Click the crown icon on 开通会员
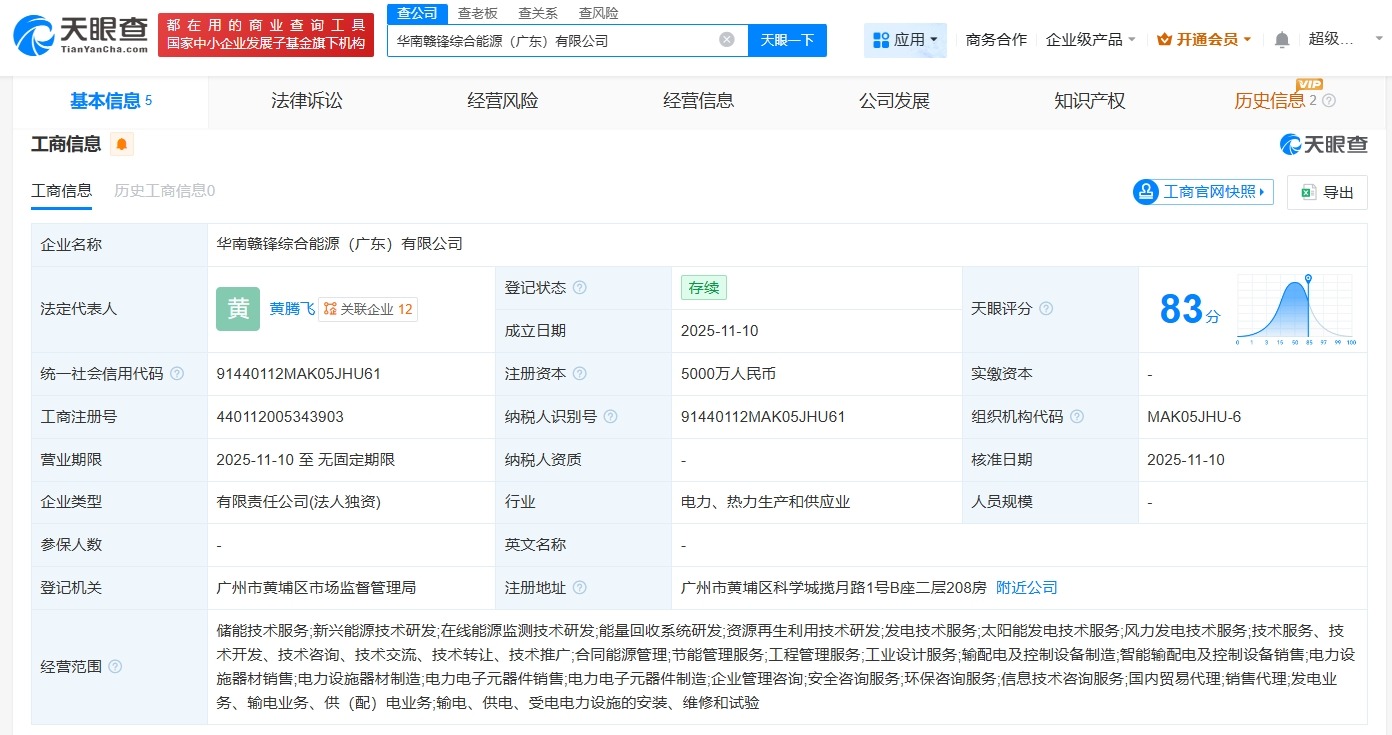This screenshot has height=735, width=1392. click(1164, 37)
